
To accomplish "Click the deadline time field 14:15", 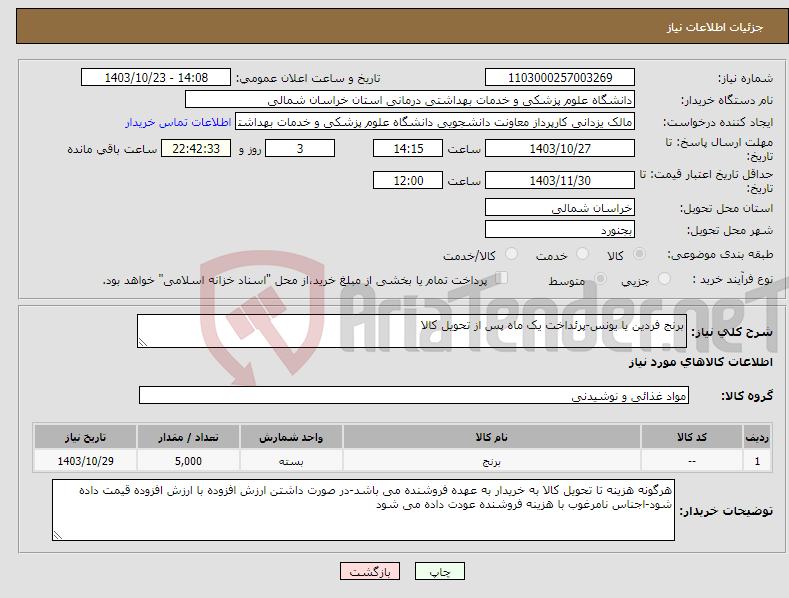I will tap(408, 148).
